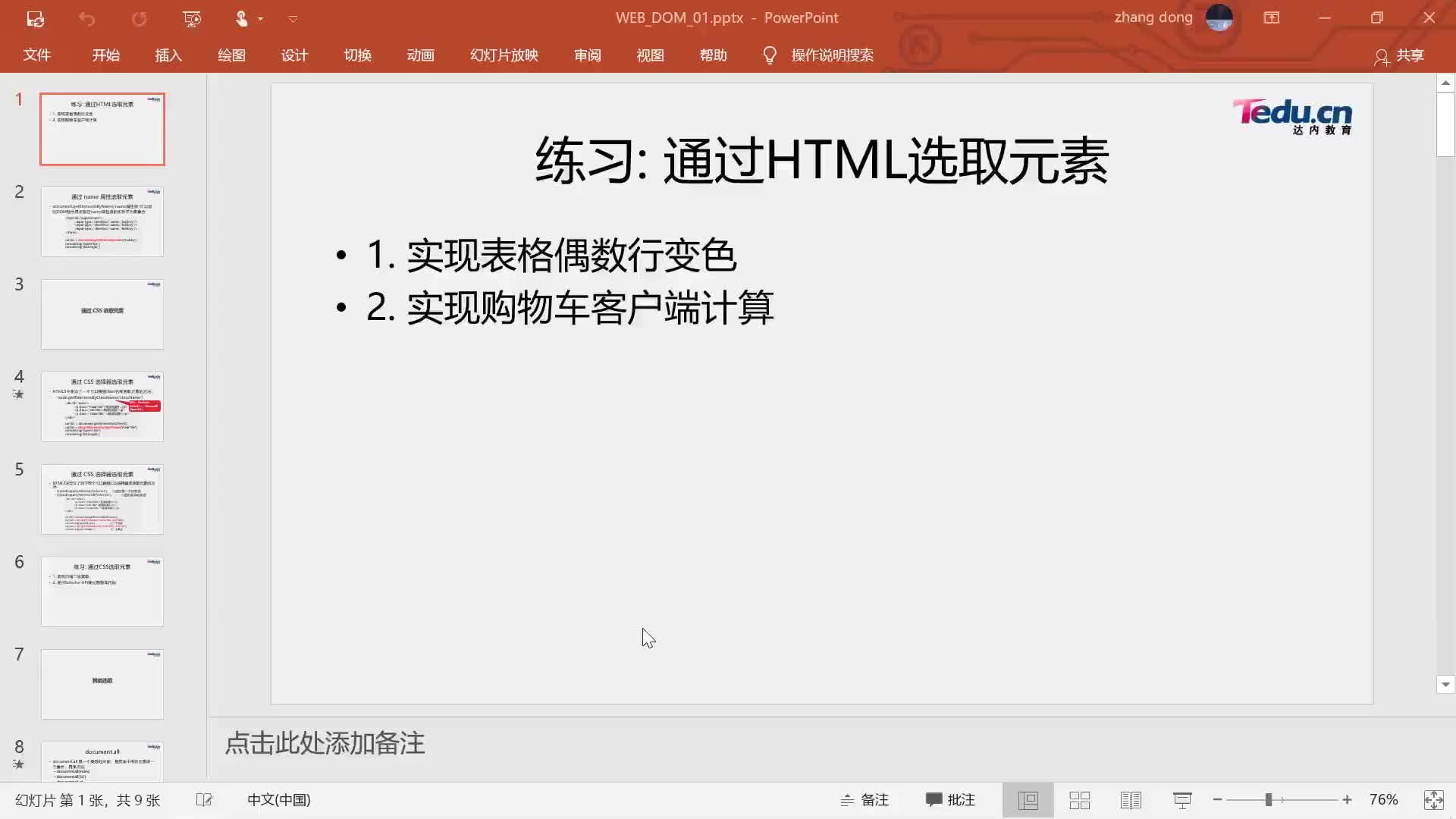
Task: Toggle the 备注 notes pane button
Action: tap(864, 800)
